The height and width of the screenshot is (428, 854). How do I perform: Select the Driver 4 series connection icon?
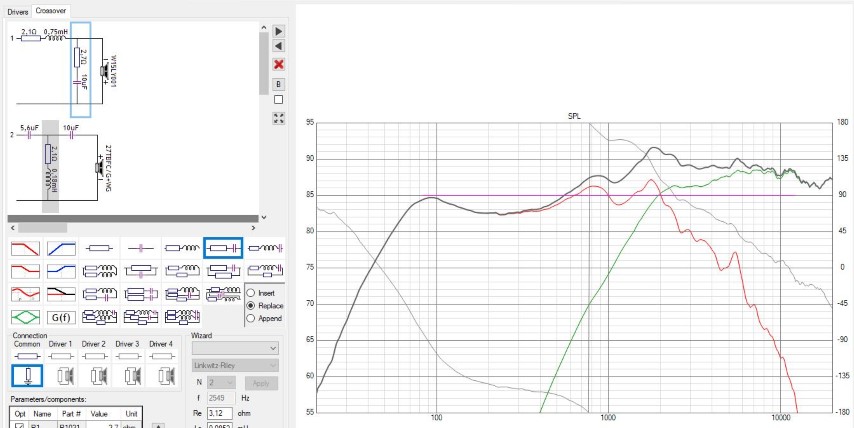[160, 356]
